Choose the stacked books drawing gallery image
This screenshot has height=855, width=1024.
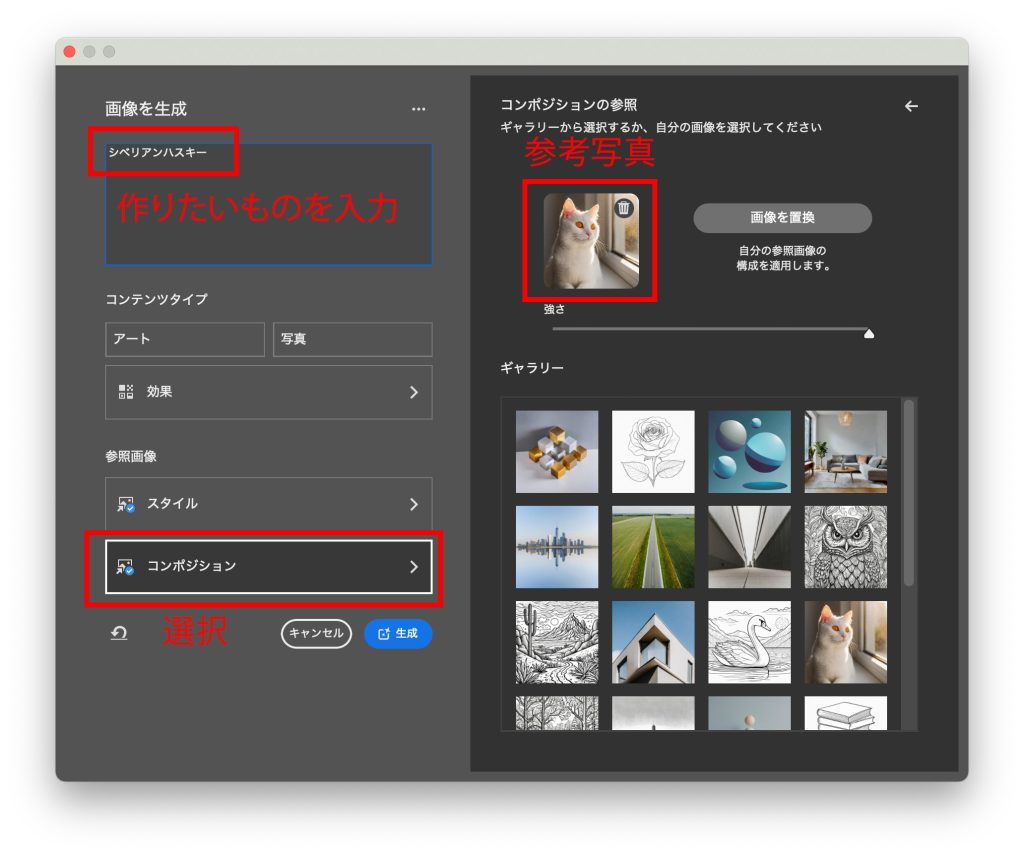(x=846, y=713)
